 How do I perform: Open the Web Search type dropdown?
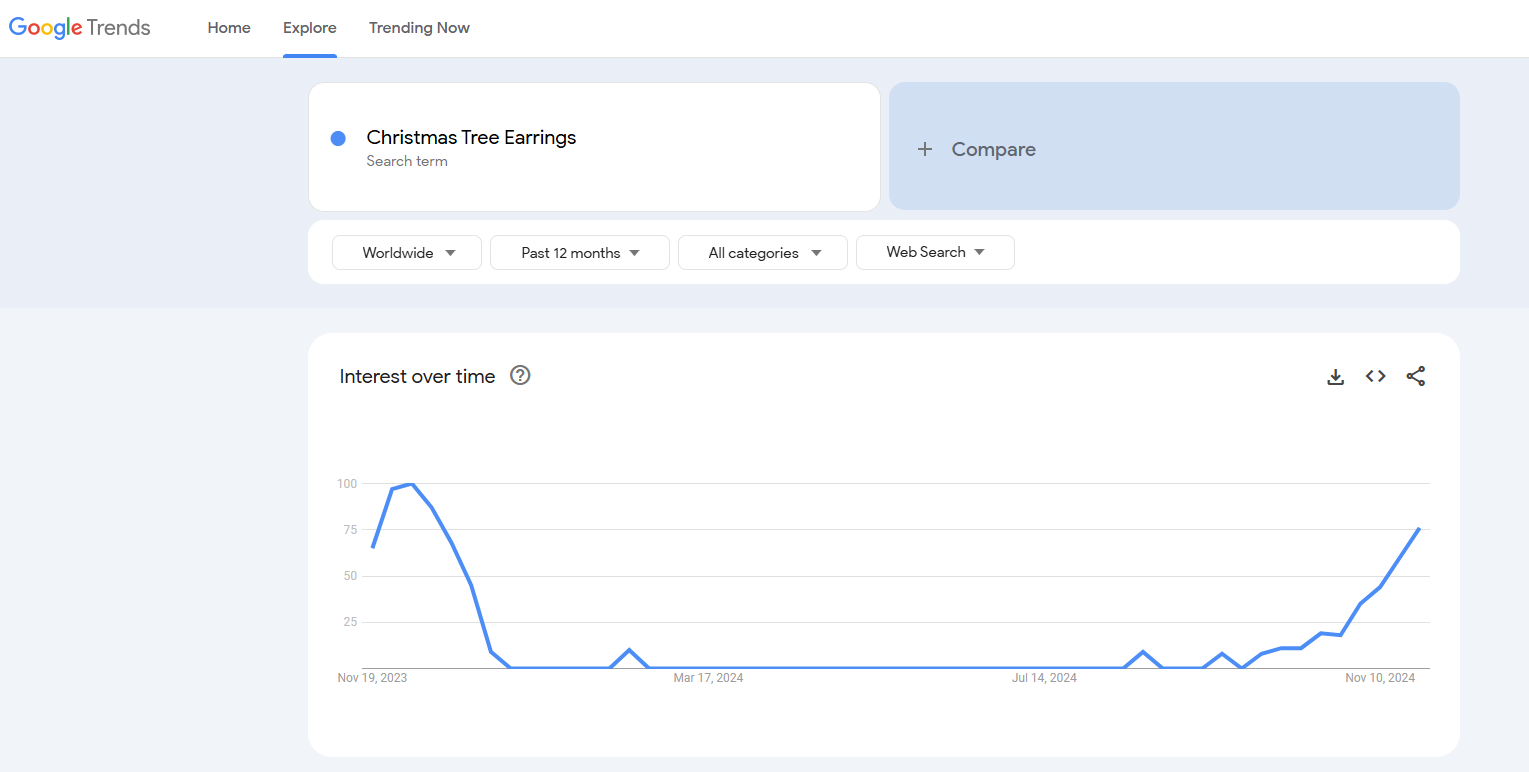935,253
